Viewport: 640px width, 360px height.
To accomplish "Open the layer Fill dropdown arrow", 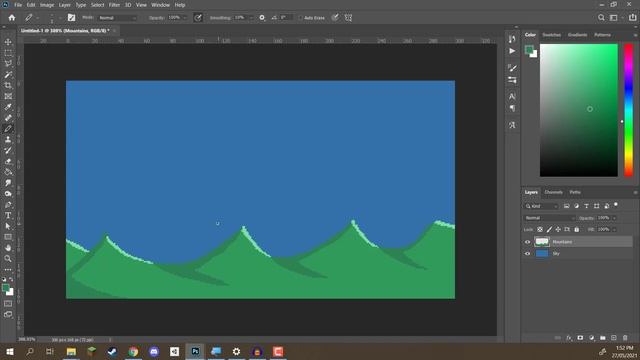I will pos(614,229).
